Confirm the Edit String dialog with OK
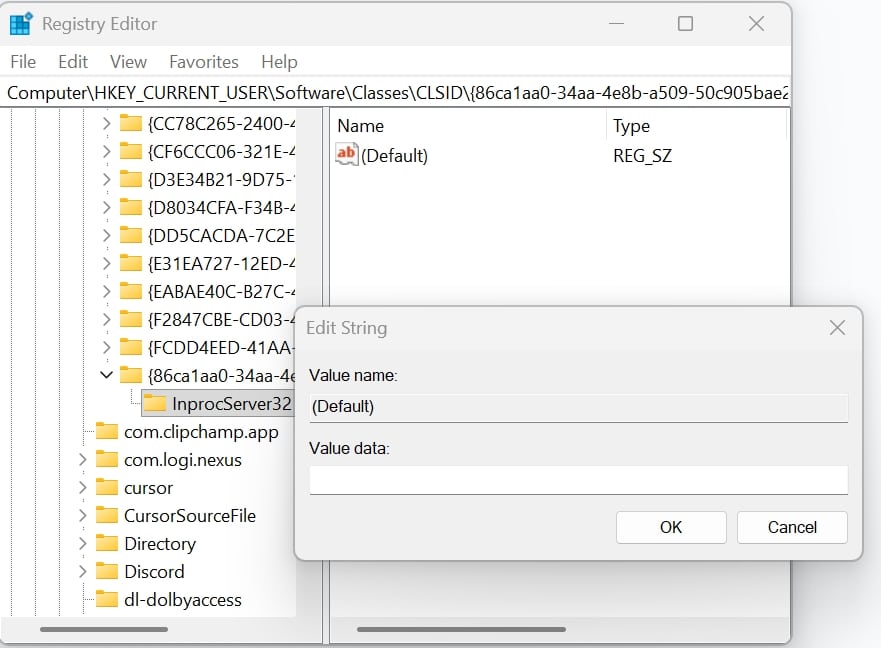 [x=671, y=527]
